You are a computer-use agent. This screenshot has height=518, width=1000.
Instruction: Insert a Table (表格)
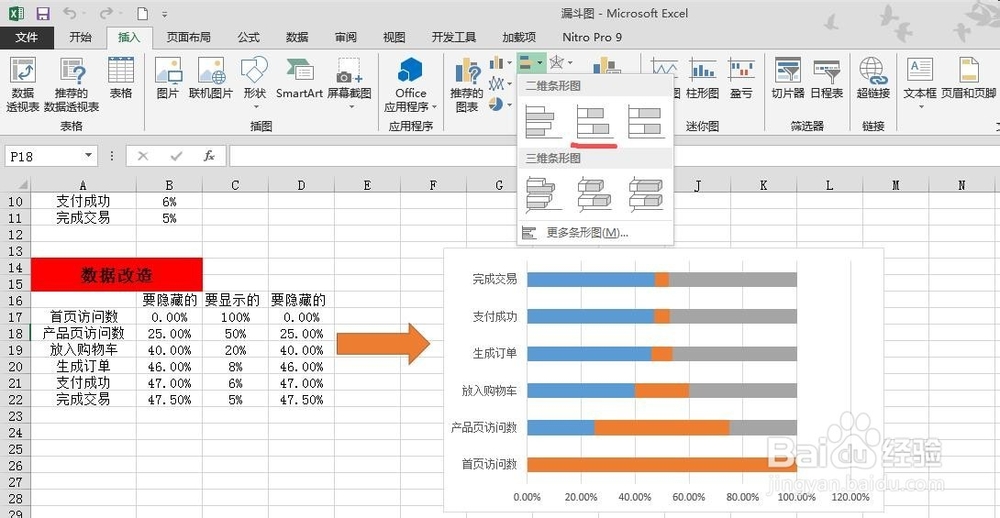point(121,78)
